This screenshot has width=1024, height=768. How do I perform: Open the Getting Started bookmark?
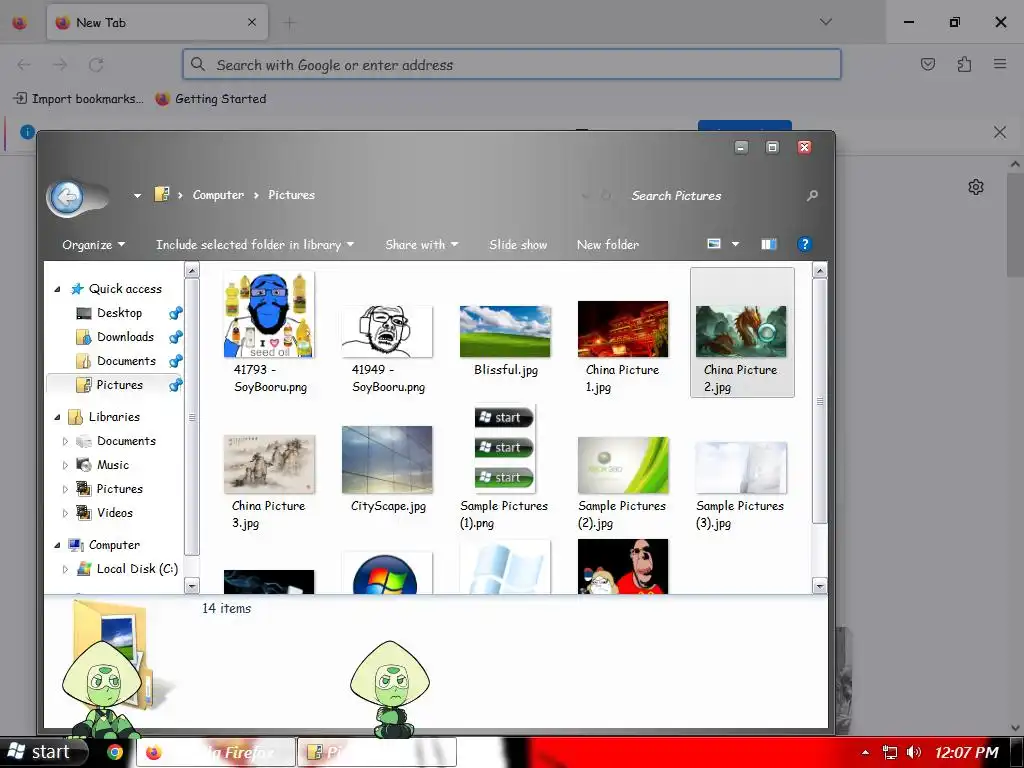click(211, 99)
